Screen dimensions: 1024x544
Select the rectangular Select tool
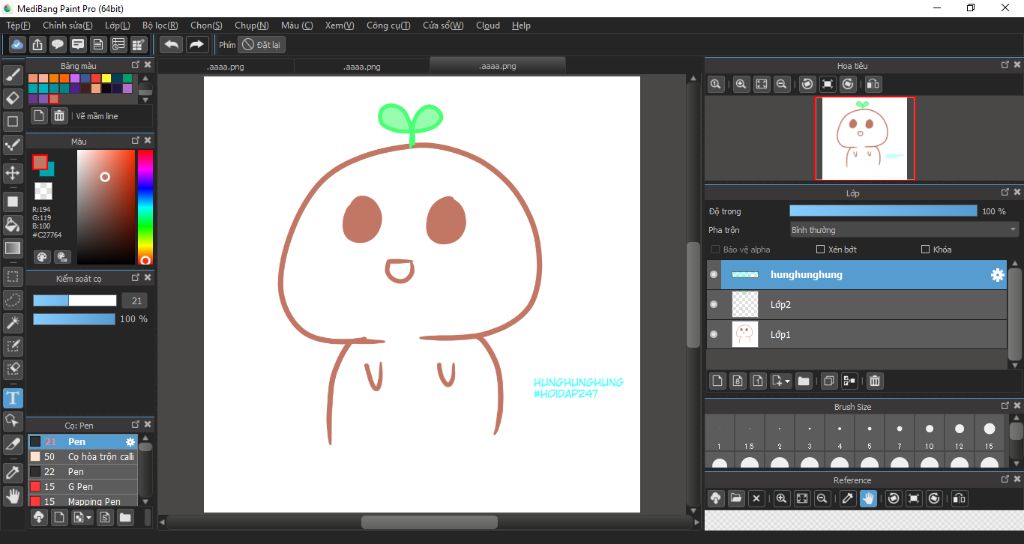(12, 276)
